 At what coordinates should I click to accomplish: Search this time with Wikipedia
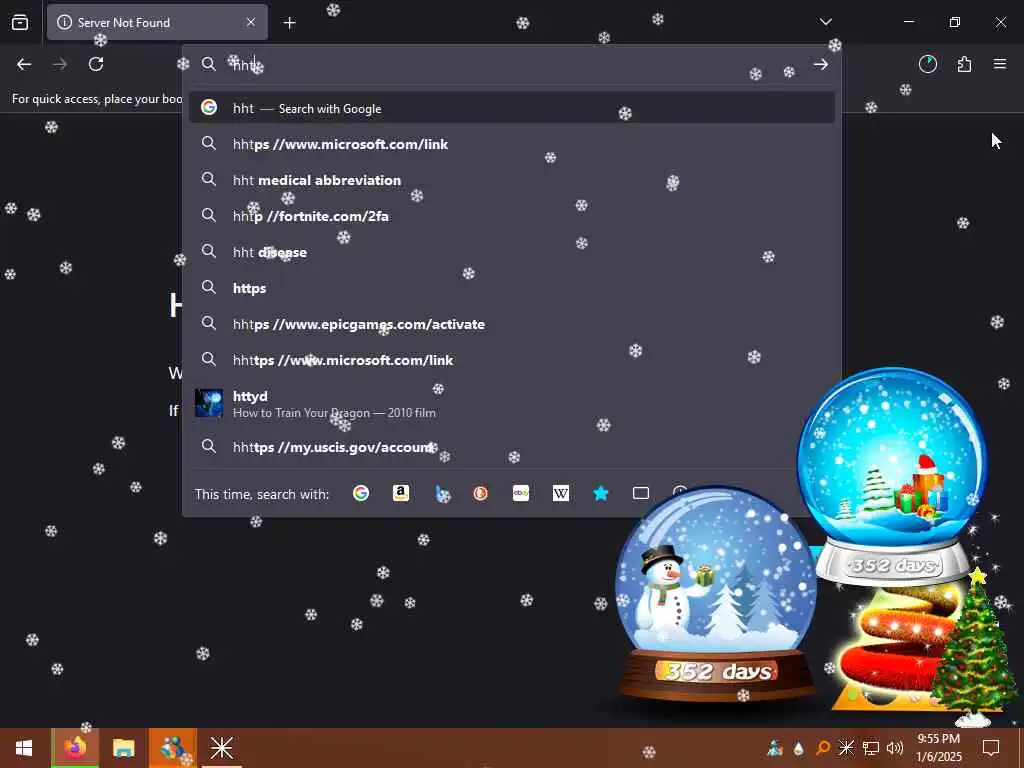point(560,493)
